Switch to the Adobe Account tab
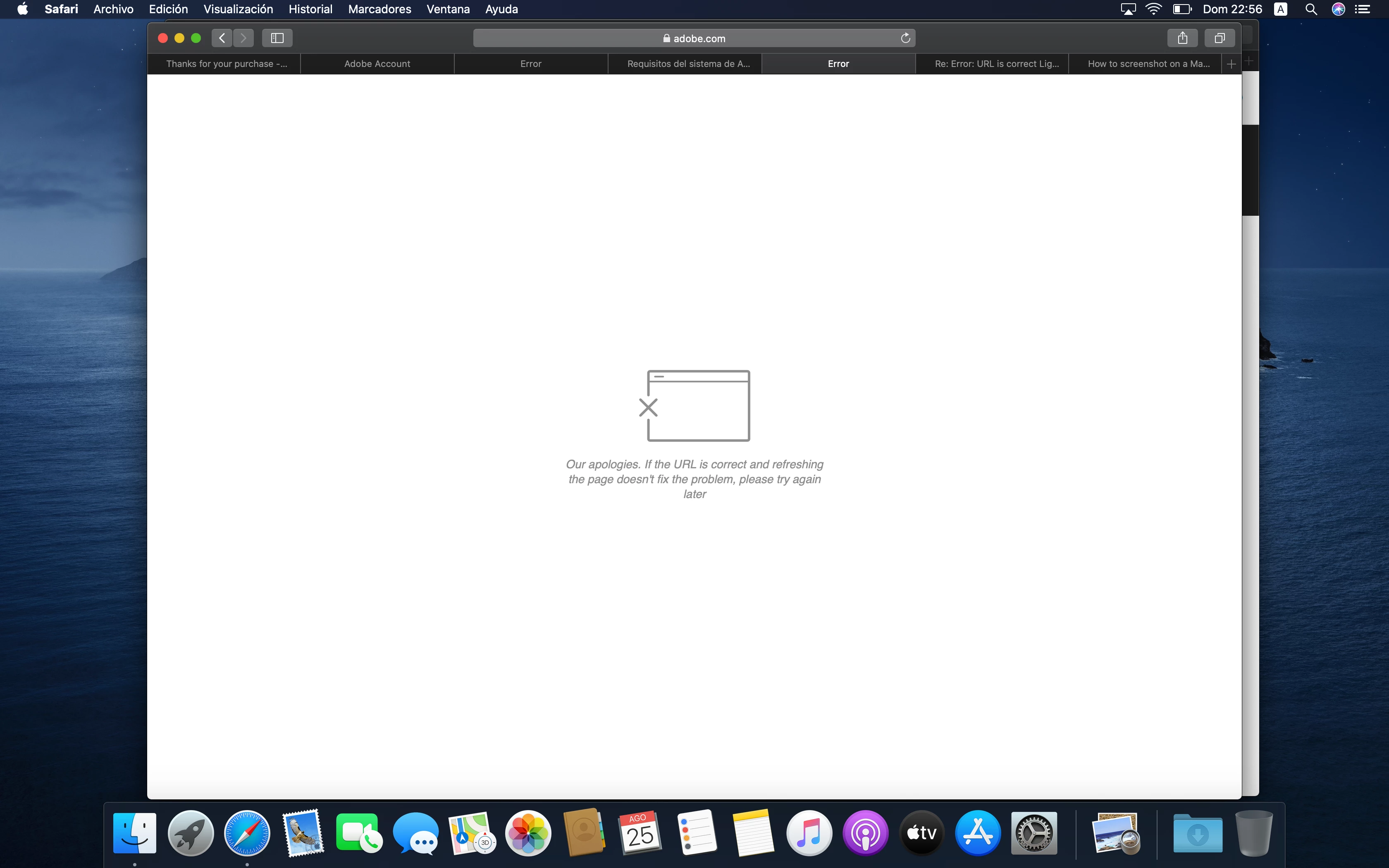Viewport: 1389px width, 868px height. [377, 64]
